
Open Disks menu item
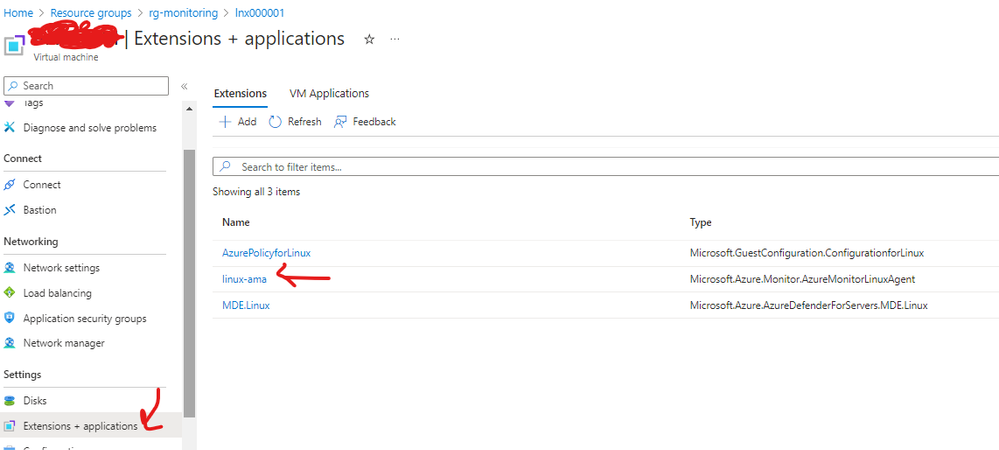click(x=34, y=401)
